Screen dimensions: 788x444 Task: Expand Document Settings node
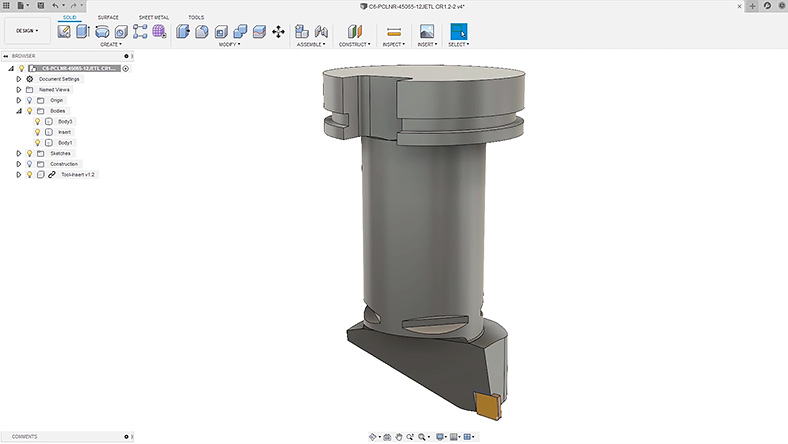(x=19, y=79)
